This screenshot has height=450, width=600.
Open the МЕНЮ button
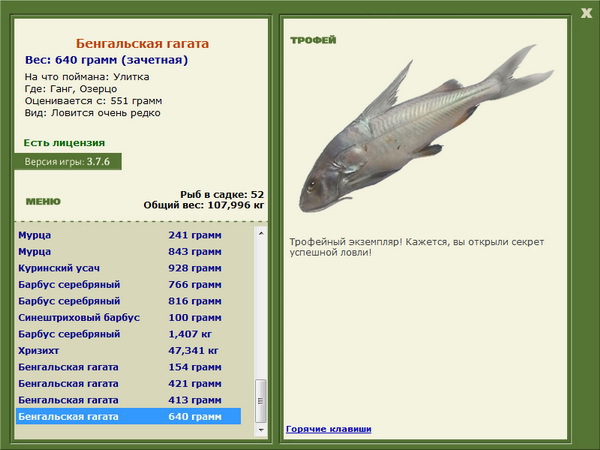click(43, 201)
